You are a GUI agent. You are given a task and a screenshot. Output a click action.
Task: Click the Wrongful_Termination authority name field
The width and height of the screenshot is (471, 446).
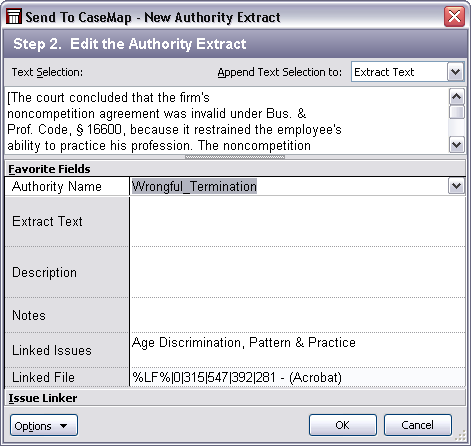(289, 186)
